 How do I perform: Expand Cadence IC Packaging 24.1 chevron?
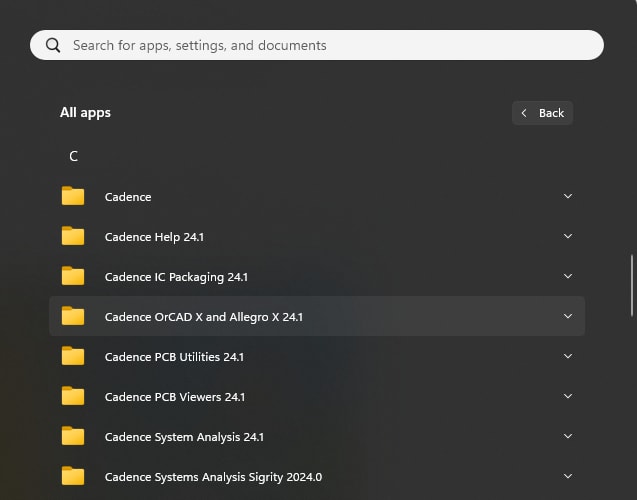click(x=568, y=276)
